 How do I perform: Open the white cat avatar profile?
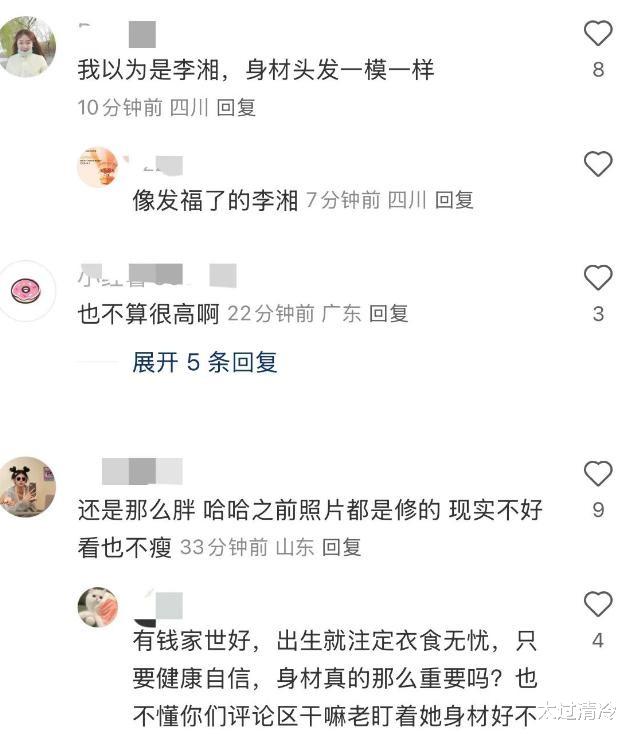point(98,607)
